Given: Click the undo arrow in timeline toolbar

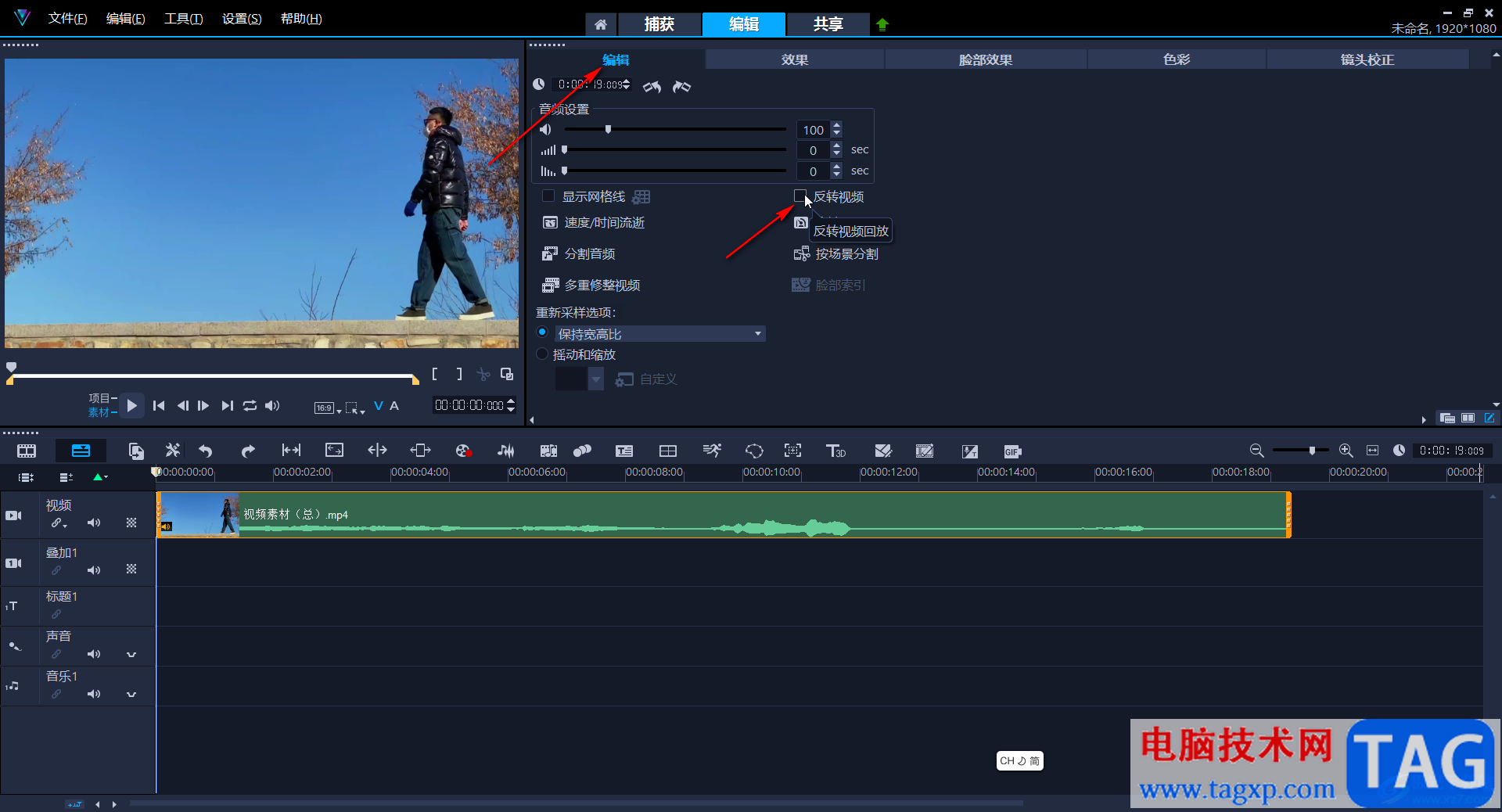Looking at the screenshot, I should point(206,451).
